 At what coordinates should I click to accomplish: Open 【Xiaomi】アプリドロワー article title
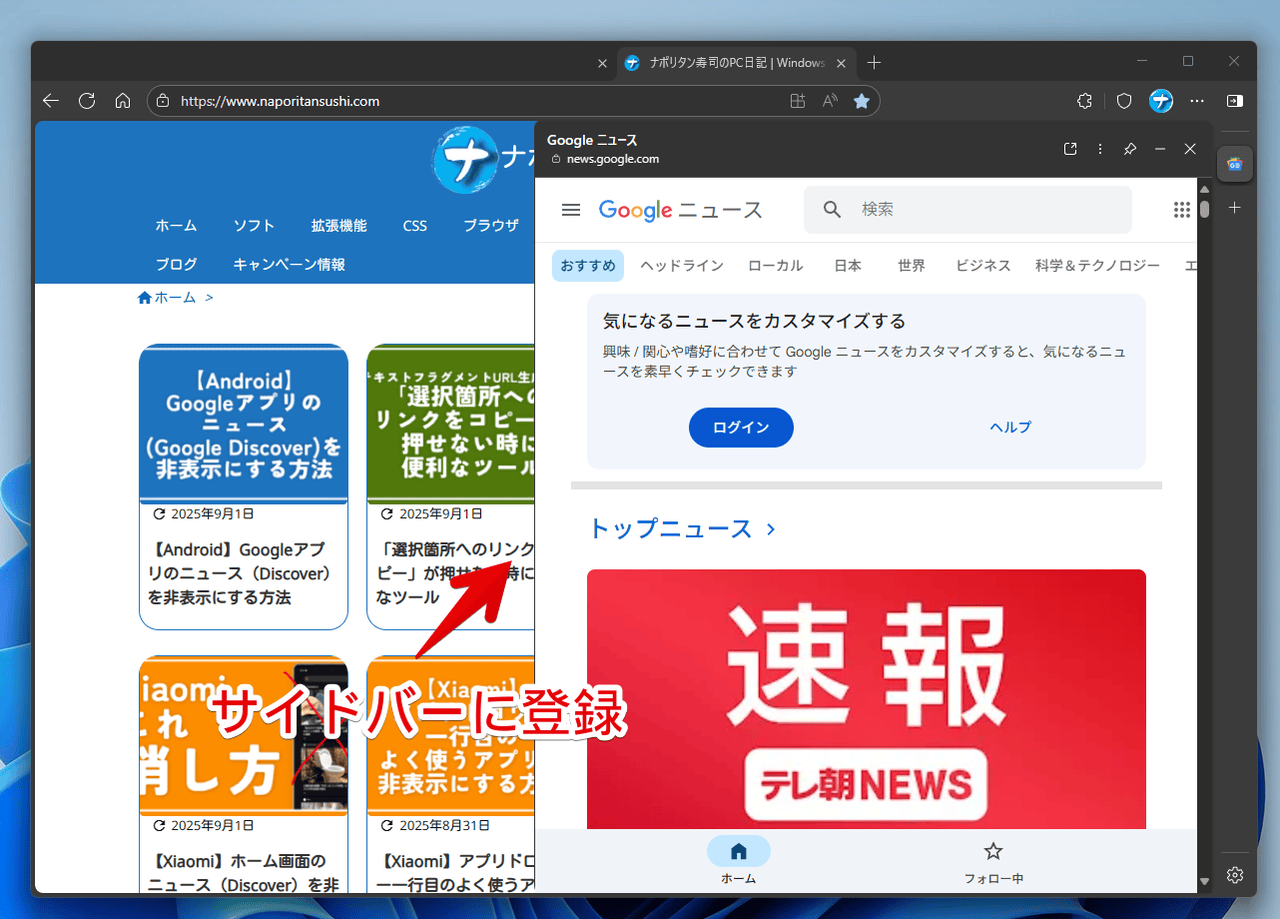click(458, 873)
